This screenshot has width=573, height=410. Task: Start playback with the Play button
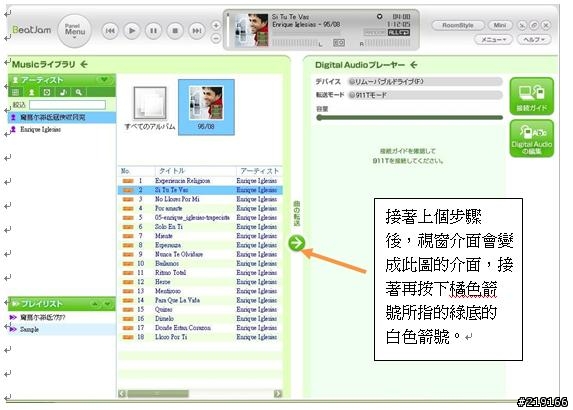(132, 31)
